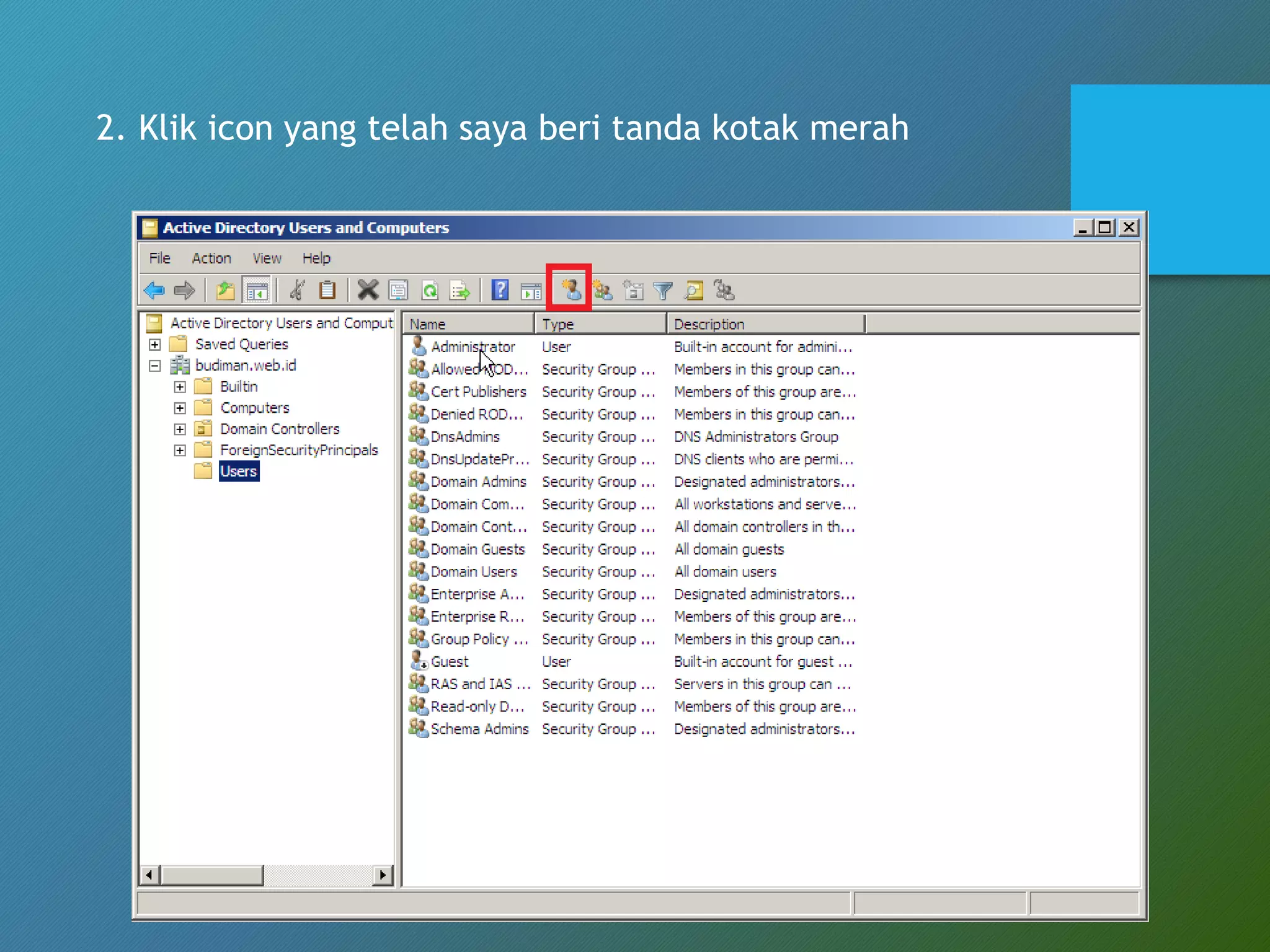Screen dimensions: 1270x952
Task: Click the Denied ROD... group icon
Action: tap(419, 413)
